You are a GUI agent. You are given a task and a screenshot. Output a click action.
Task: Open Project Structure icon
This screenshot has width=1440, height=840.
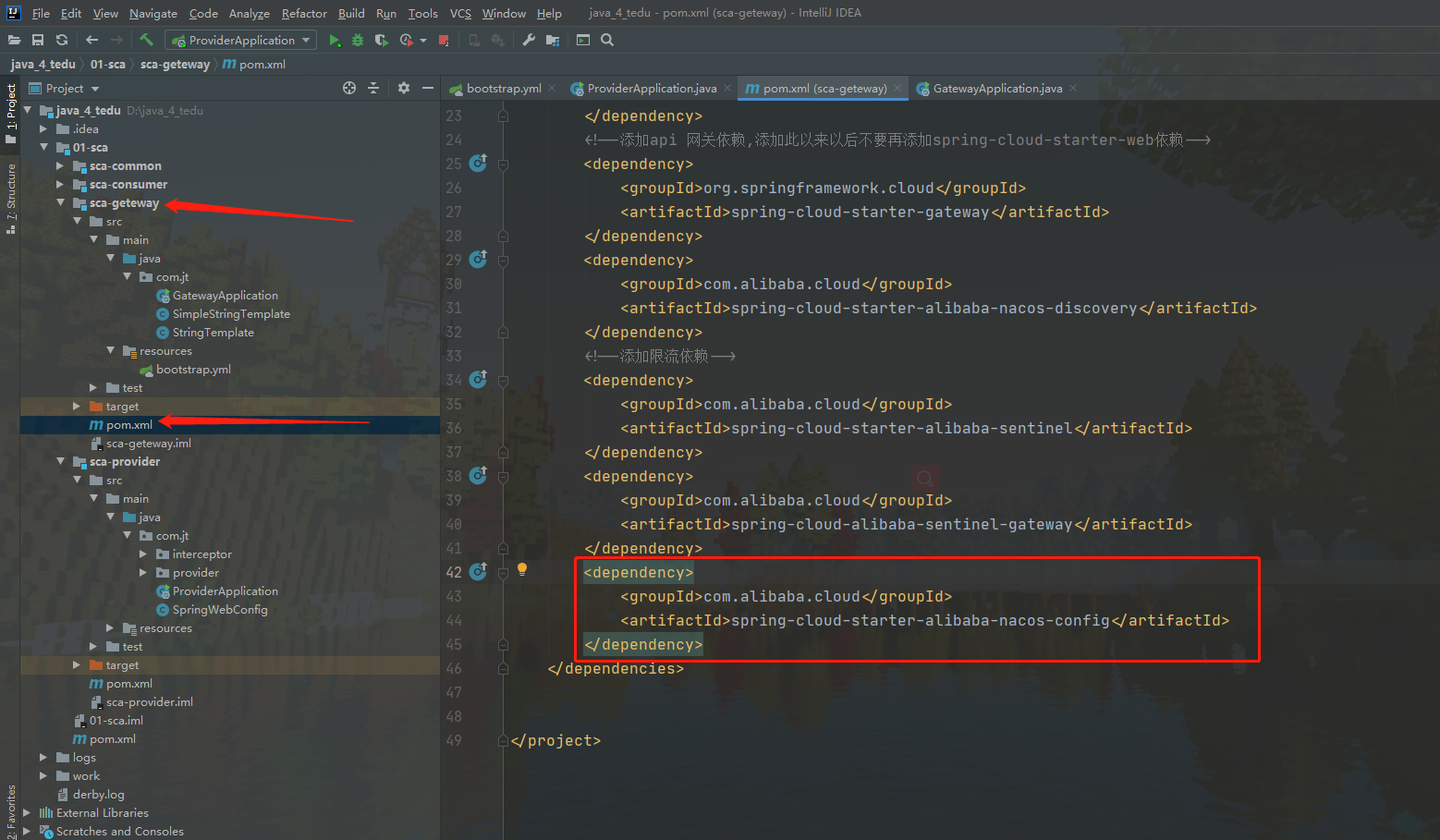coord(553,40)
